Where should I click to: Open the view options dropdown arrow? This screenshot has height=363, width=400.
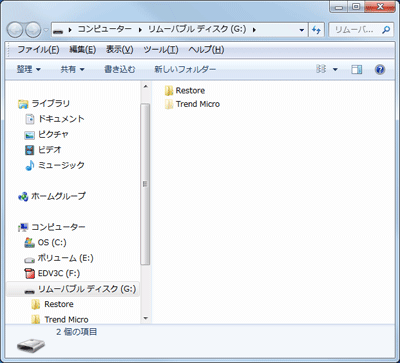(335, 70)
